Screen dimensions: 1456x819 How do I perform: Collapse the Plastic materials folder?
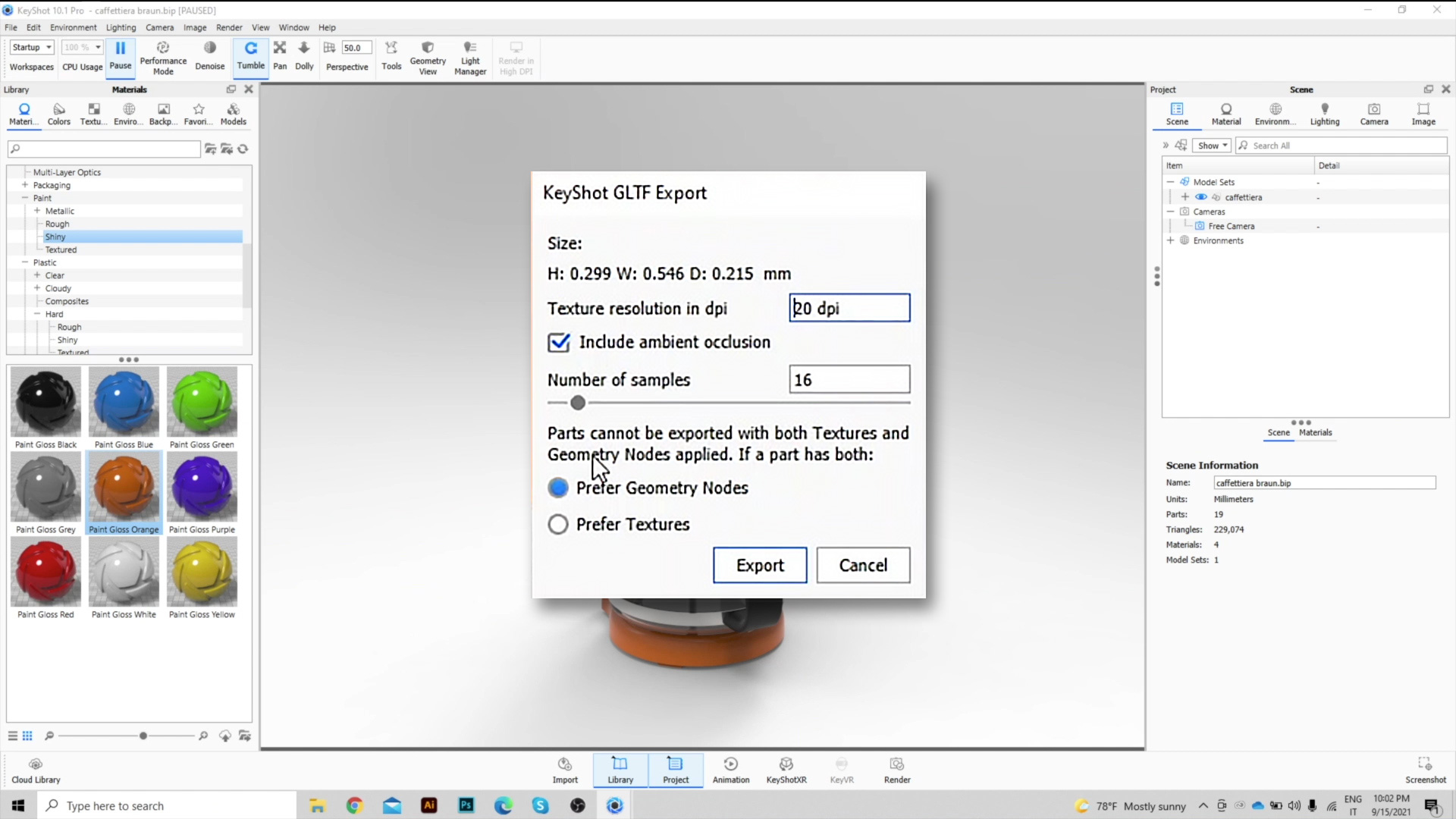point(25,262)
